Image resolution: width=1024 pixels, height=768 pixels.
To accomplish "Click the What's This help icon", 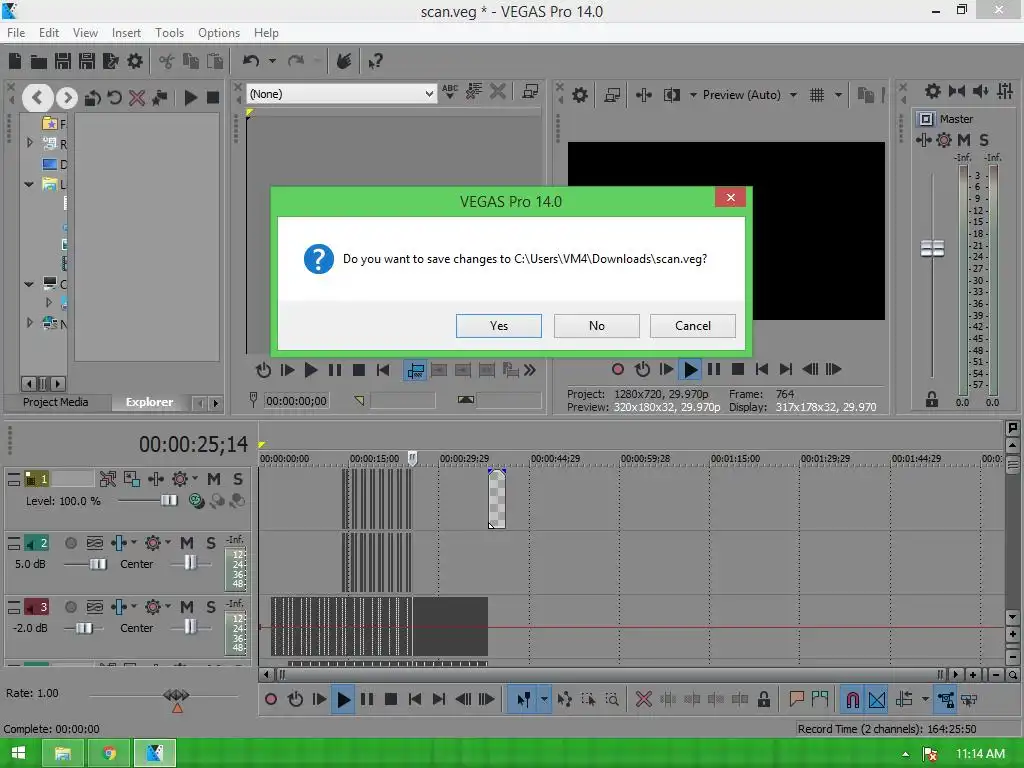I will 375,61.
